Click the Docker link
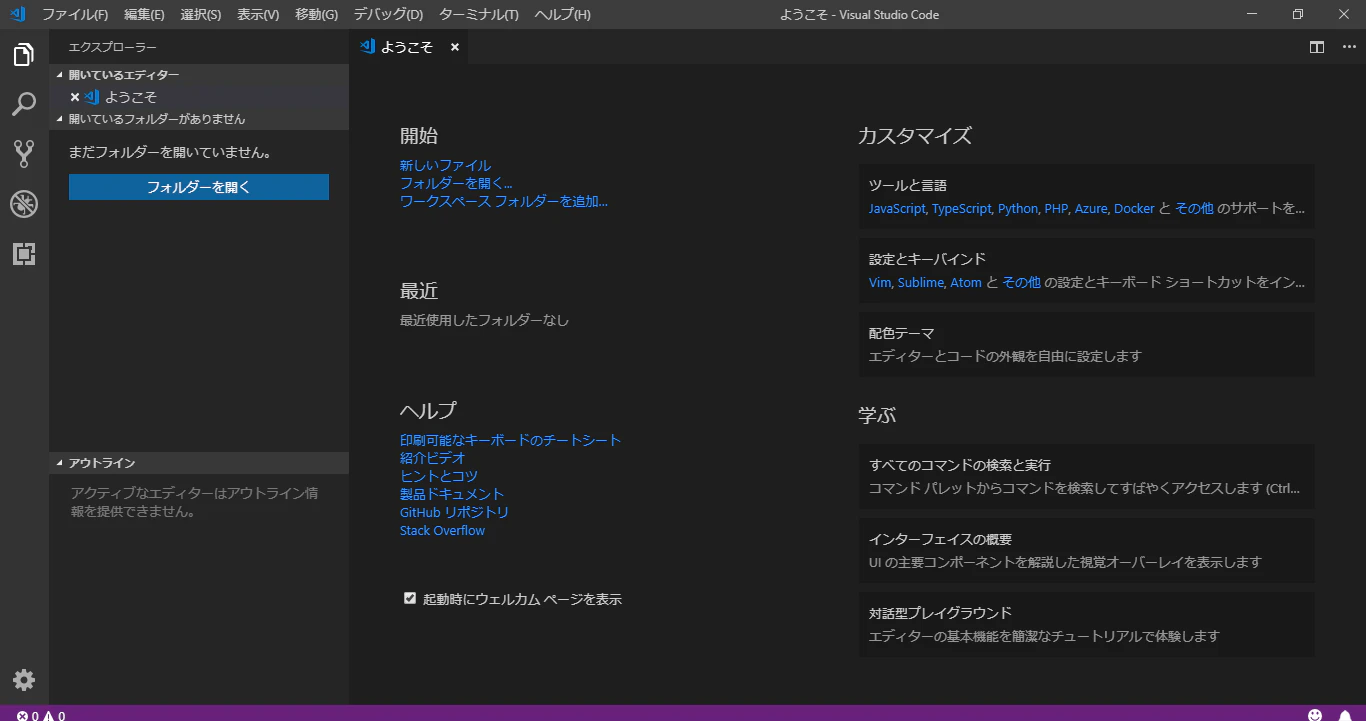 point(1134,209)
